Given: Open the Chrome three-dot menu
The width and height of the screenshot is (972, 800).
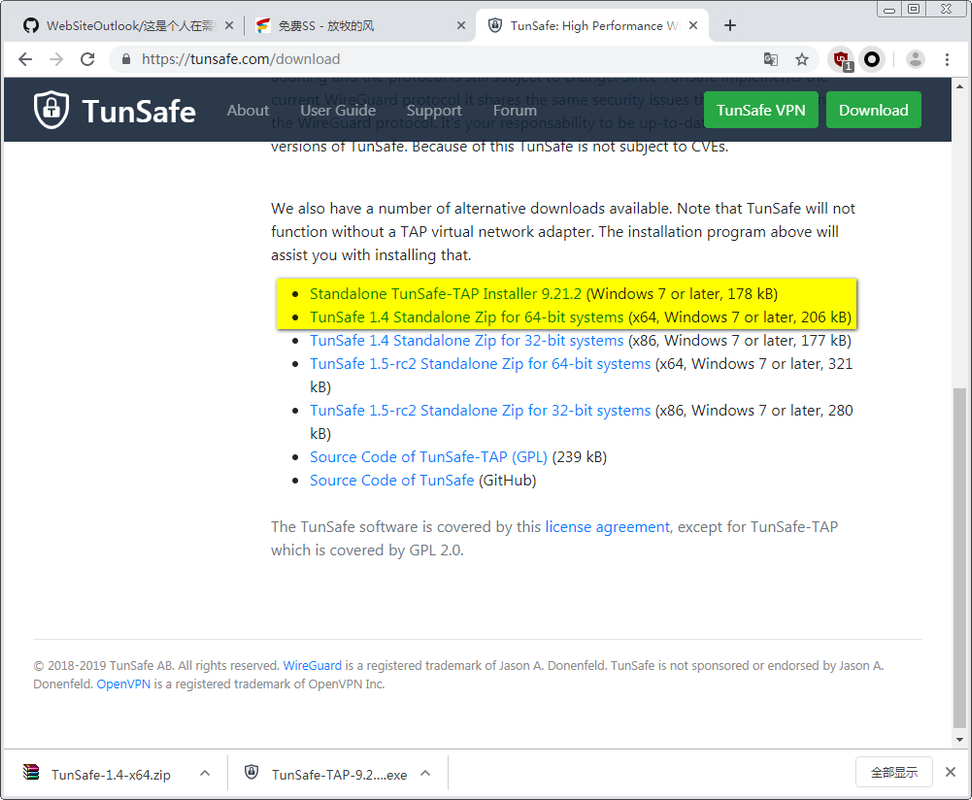Looking at the screenshot, I should [947, 59].
